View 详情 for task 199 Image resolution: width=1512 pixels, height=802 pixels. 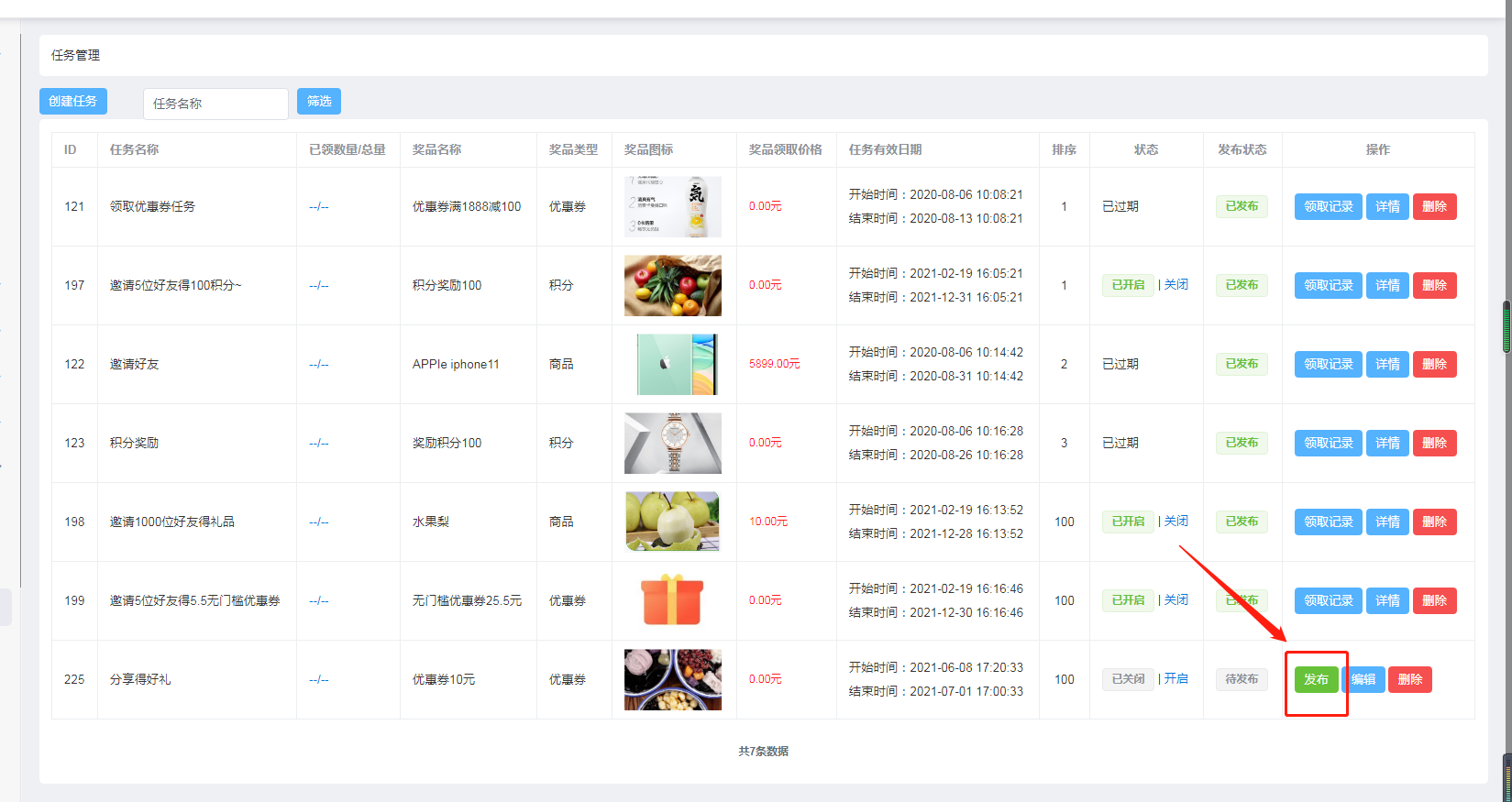(x=1387, y=600)
